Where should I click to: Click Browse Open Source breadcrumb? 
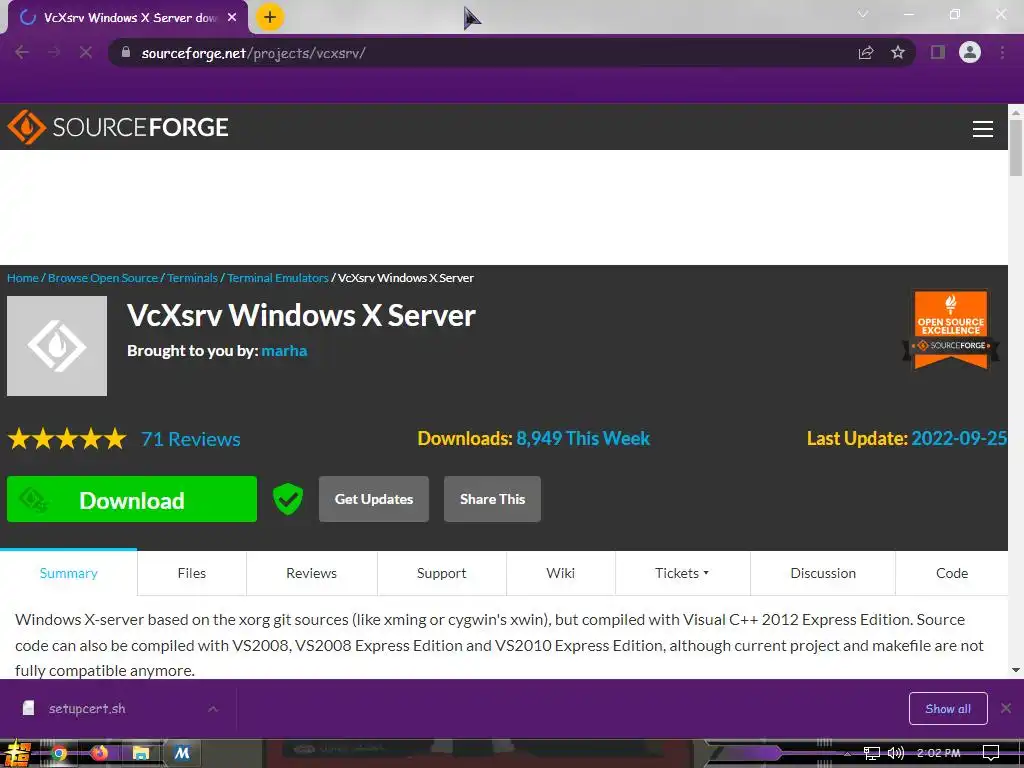(x=103, y=278)
